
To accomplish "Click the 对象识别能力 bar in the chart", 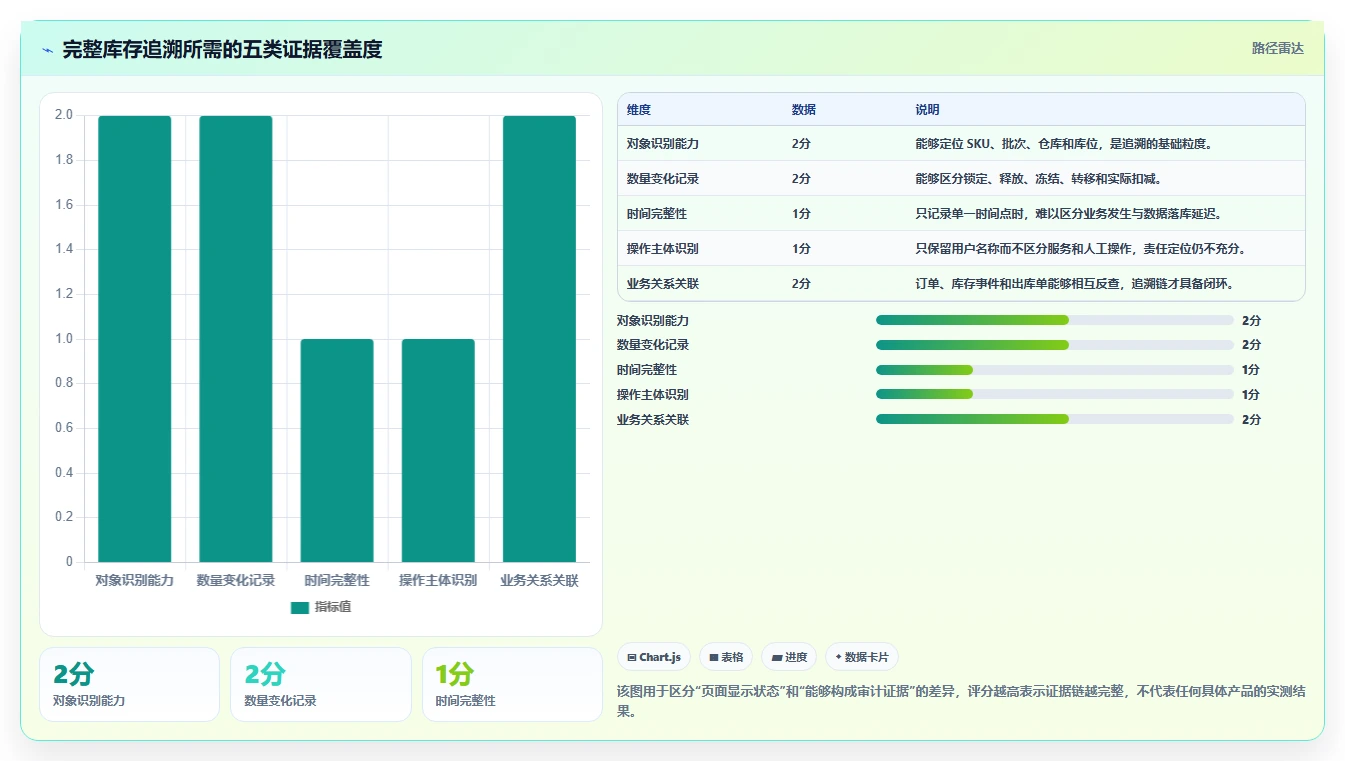I will tap(135, 339).
